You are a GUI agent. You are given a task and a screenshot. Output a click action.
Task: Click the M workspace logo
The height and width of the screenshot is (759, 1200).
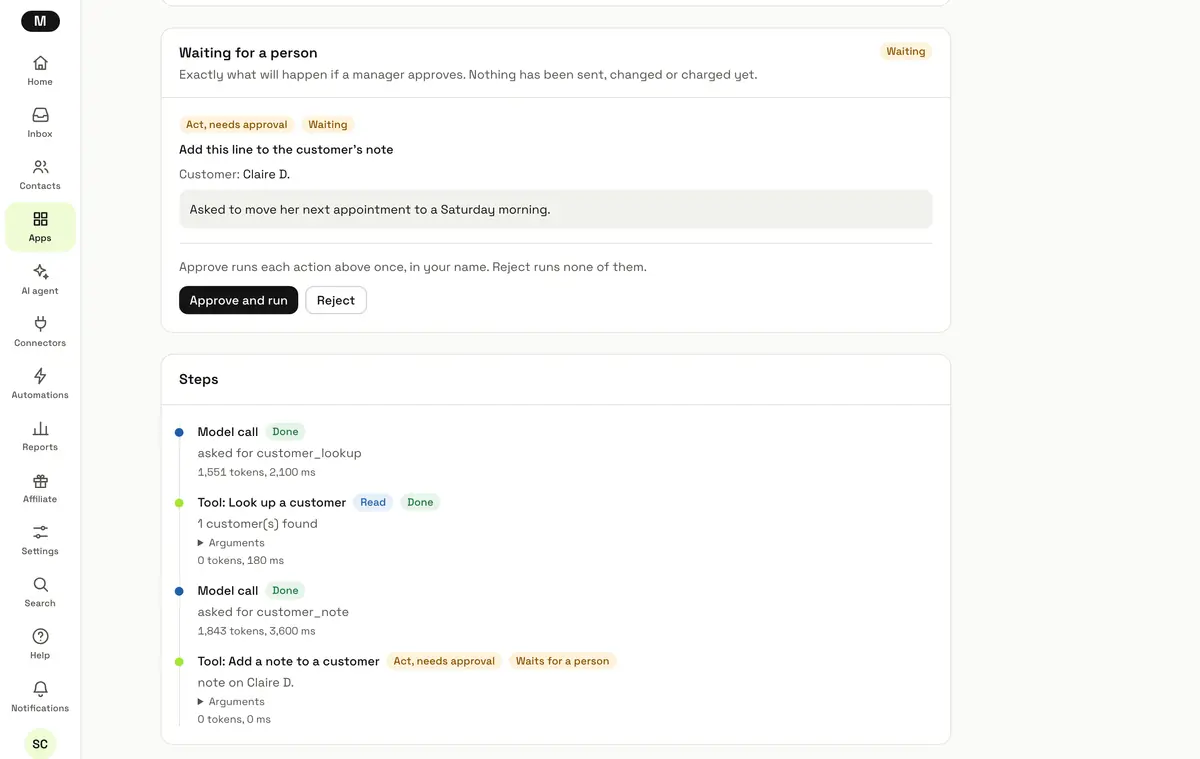[40, 21]
